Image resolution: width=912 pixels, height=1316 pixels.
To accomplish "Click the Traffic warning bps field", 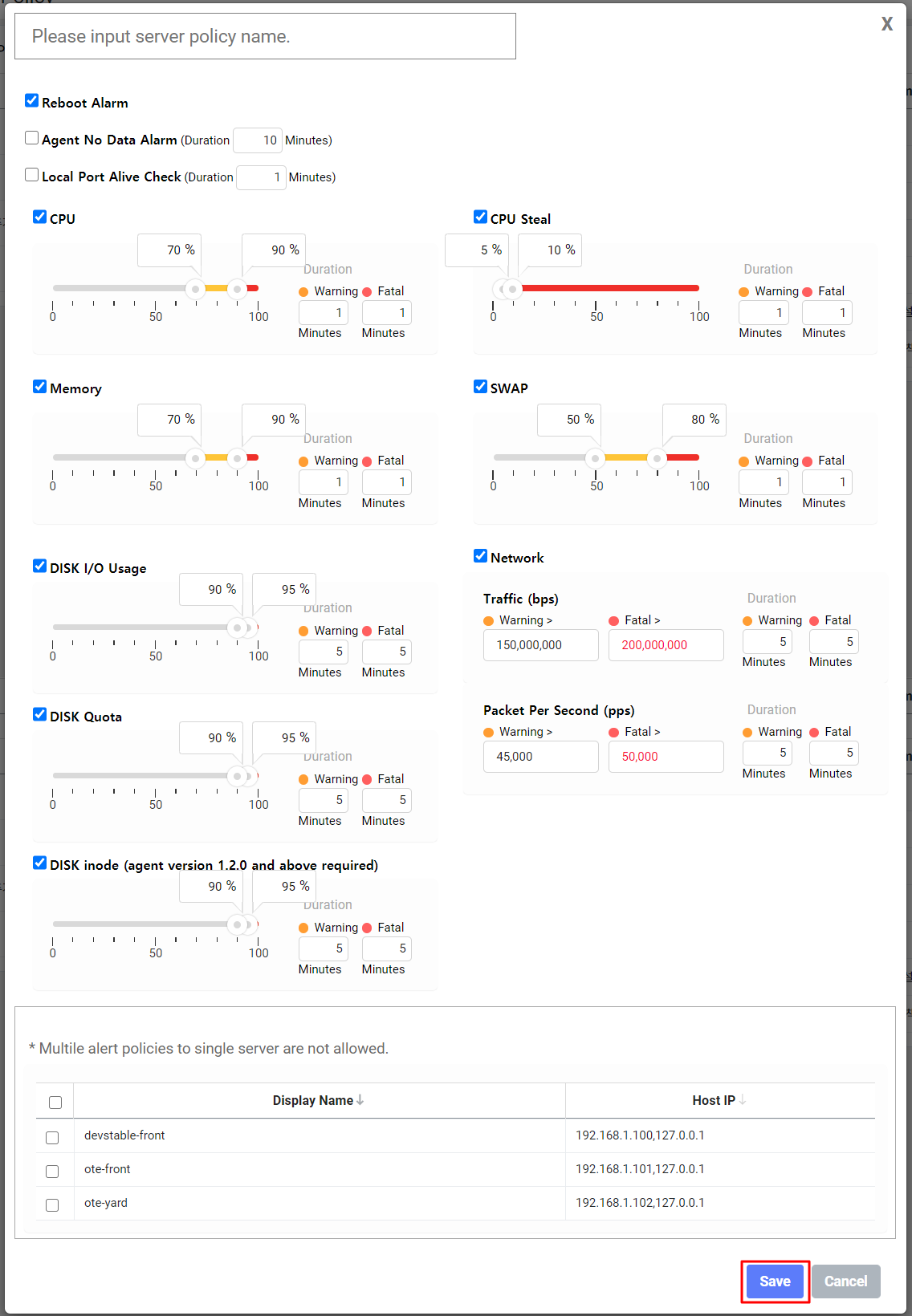I will coord(540,645).
